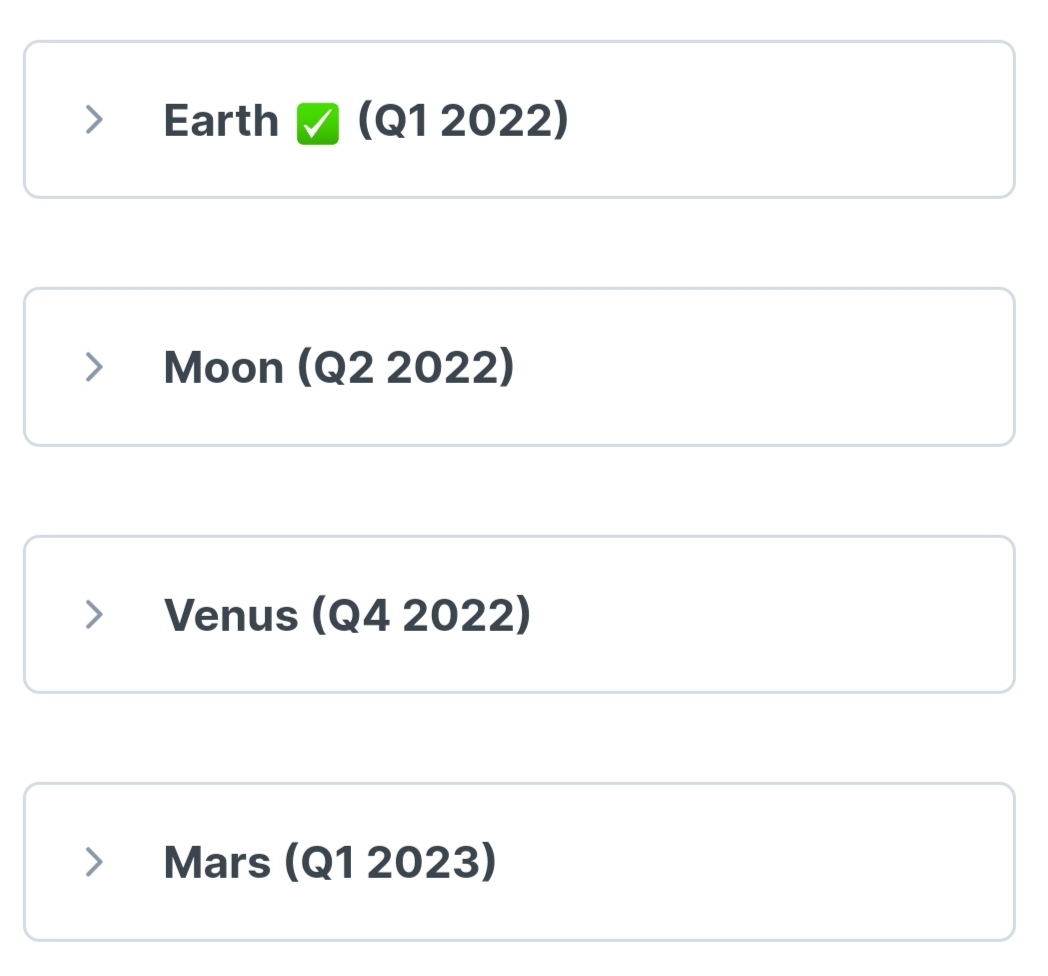Click the green checkmark next to Earth
1048x976 pixels.
click(318, 124)
